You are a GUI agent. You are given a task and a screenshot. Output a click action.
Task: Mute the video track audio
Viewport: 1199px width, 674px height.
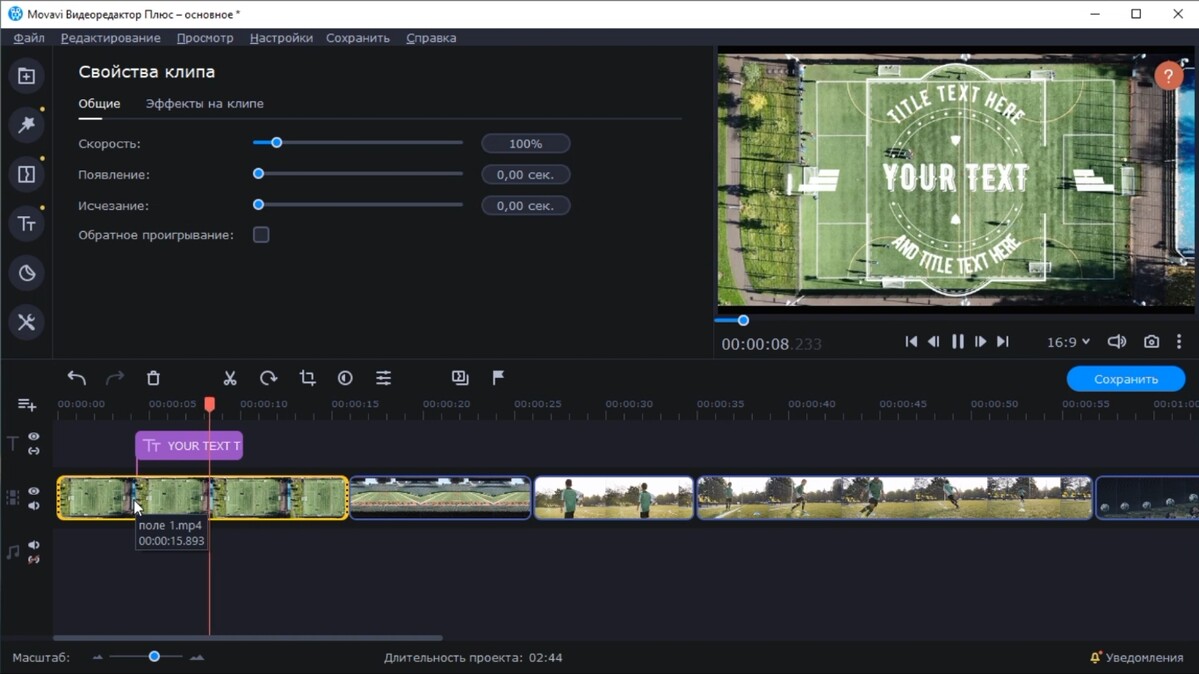tap(34, 506)
